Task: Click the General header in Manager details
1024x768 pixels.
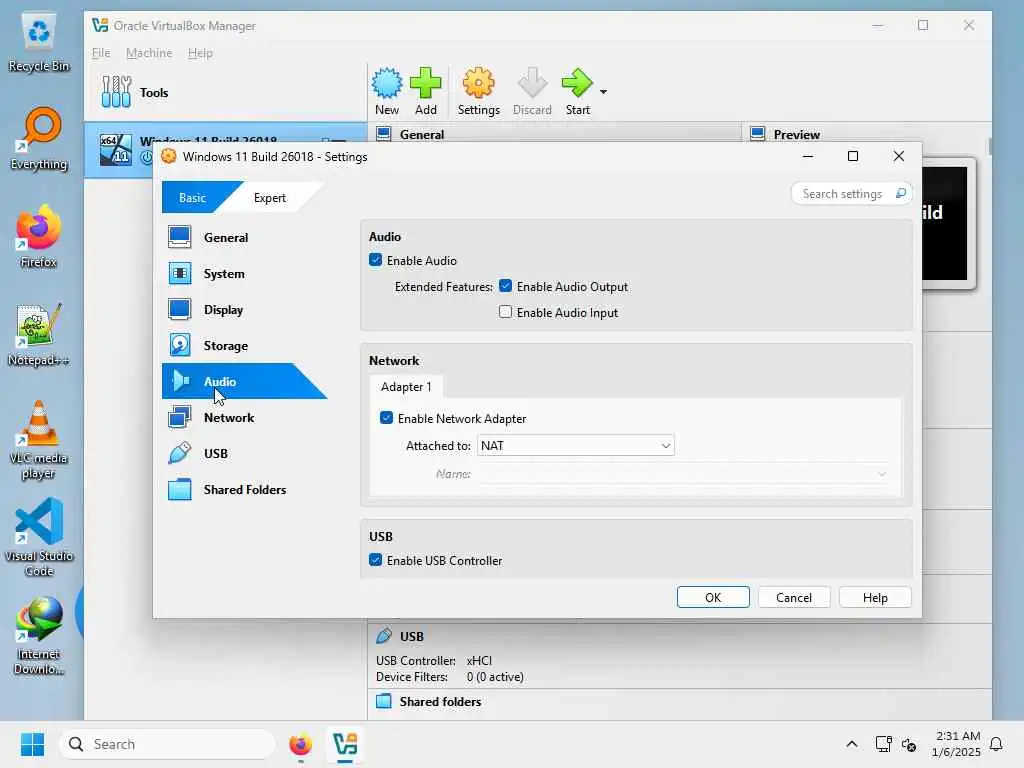Action: pyautogui.click(x=421, y=135)
